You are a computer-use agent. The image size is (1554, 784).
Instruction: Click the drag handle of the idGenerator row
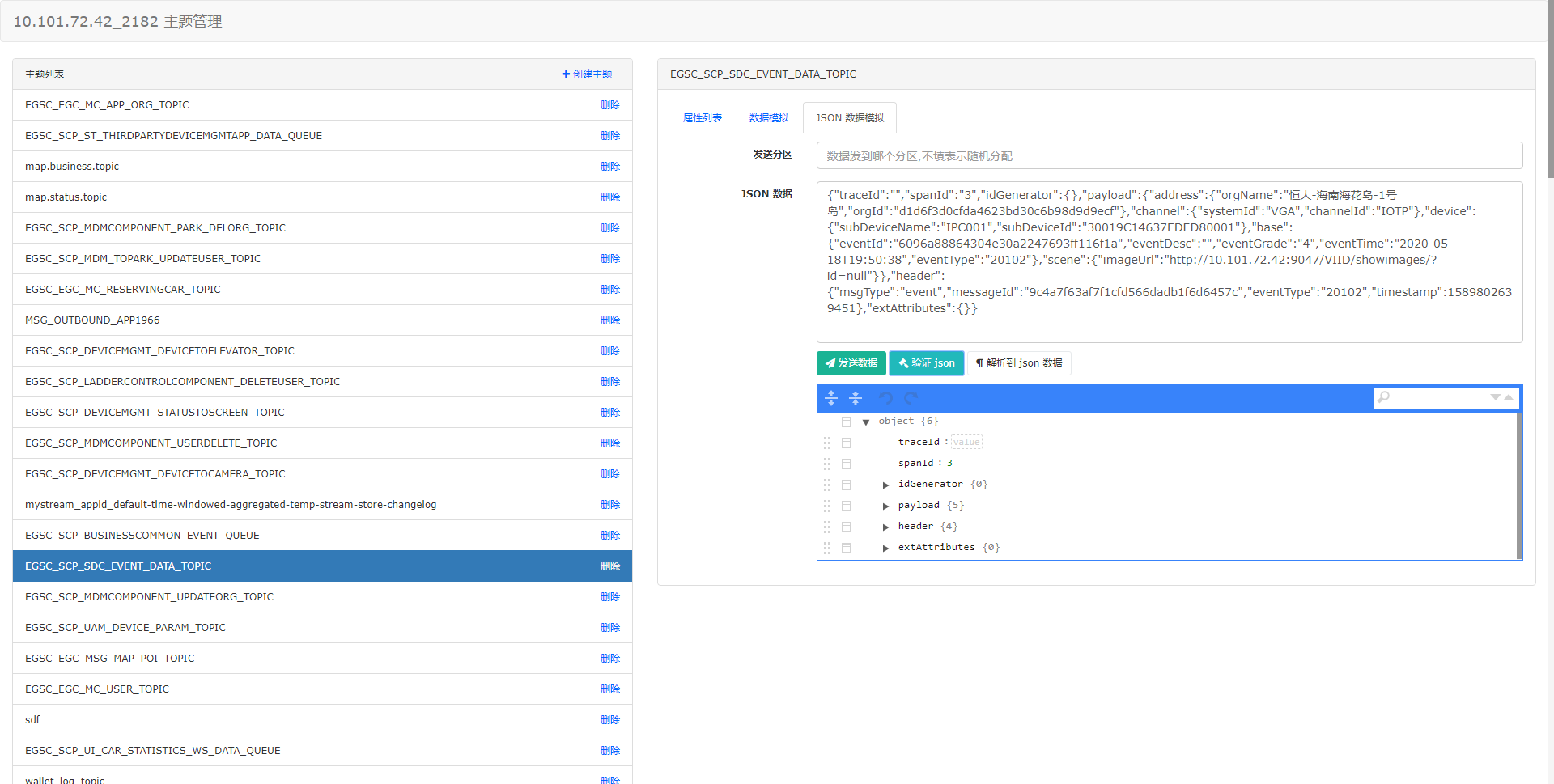click(827, 485)
